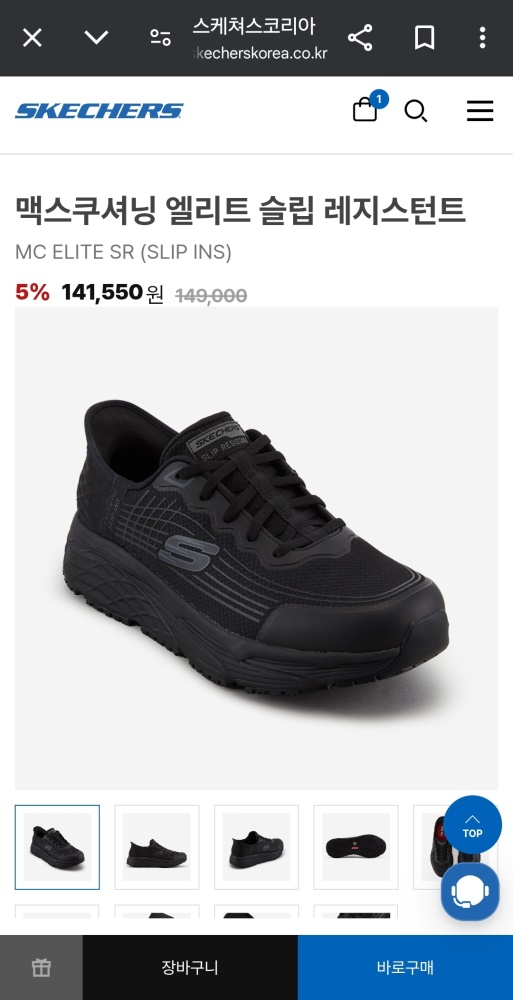
Task: Open the browser three-dot menu
Action: click(x=482, y=38)
